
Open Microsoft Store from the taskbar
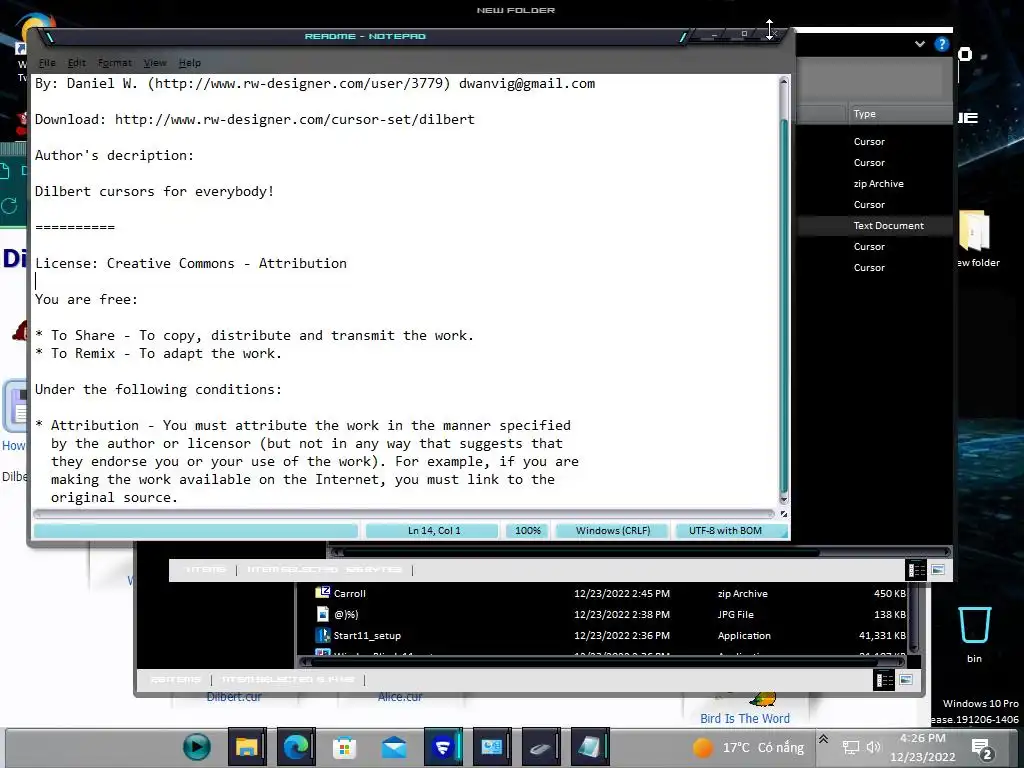click(345, 746)
